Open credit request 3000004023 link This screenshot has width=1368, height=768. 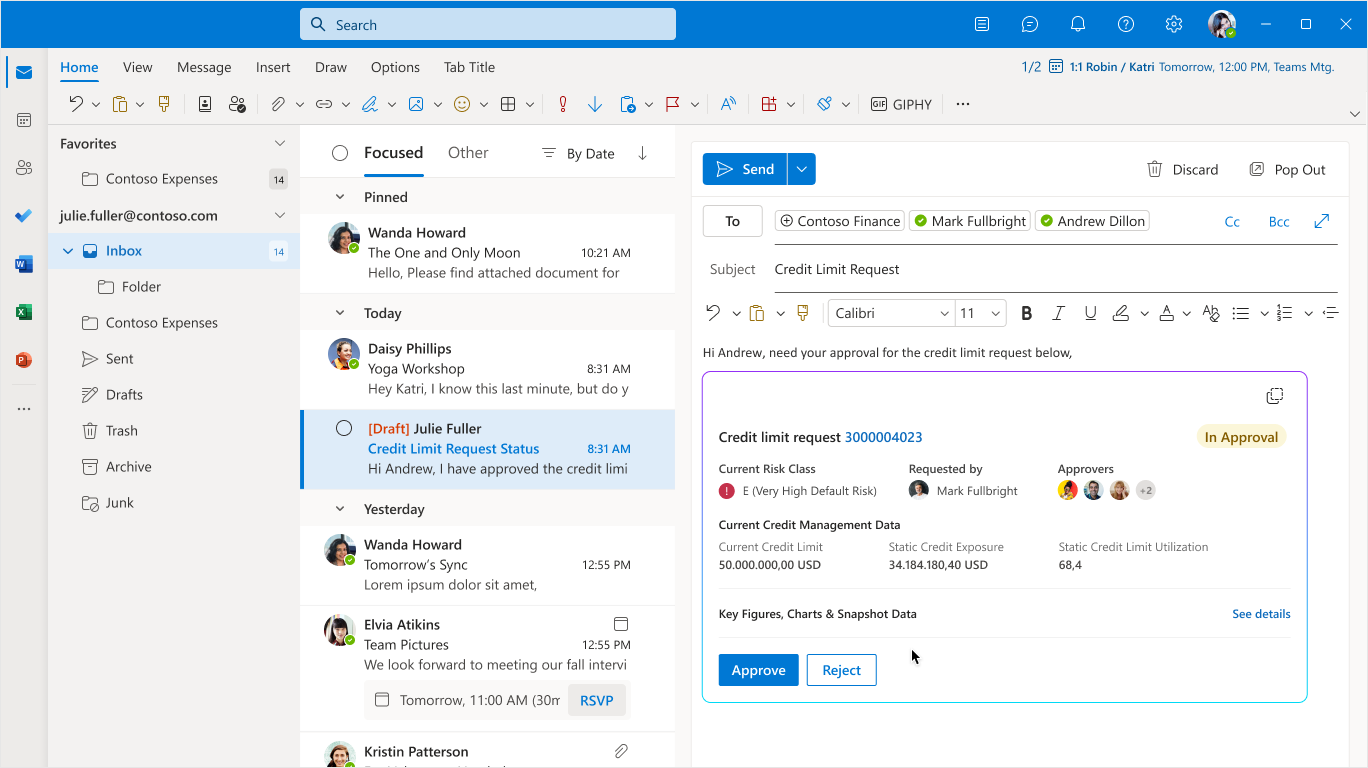tap(883, 437)
